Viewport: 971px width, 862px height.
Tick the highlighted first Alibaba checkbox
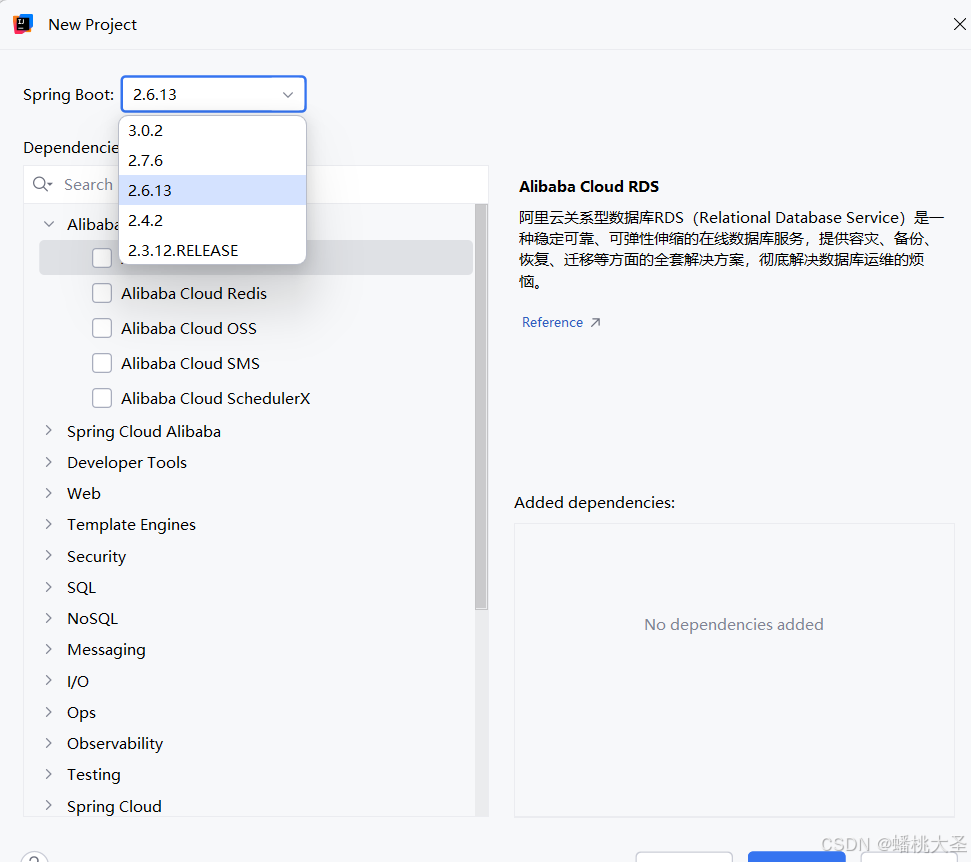tap(102, 258)
